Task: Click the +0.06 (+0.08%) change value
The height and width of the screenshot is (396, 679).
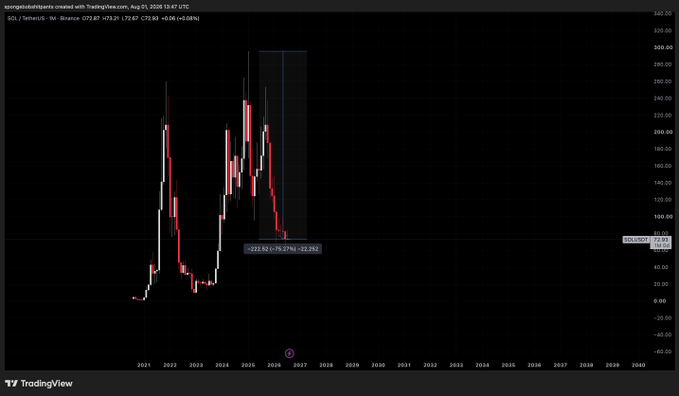Action: 180,18
